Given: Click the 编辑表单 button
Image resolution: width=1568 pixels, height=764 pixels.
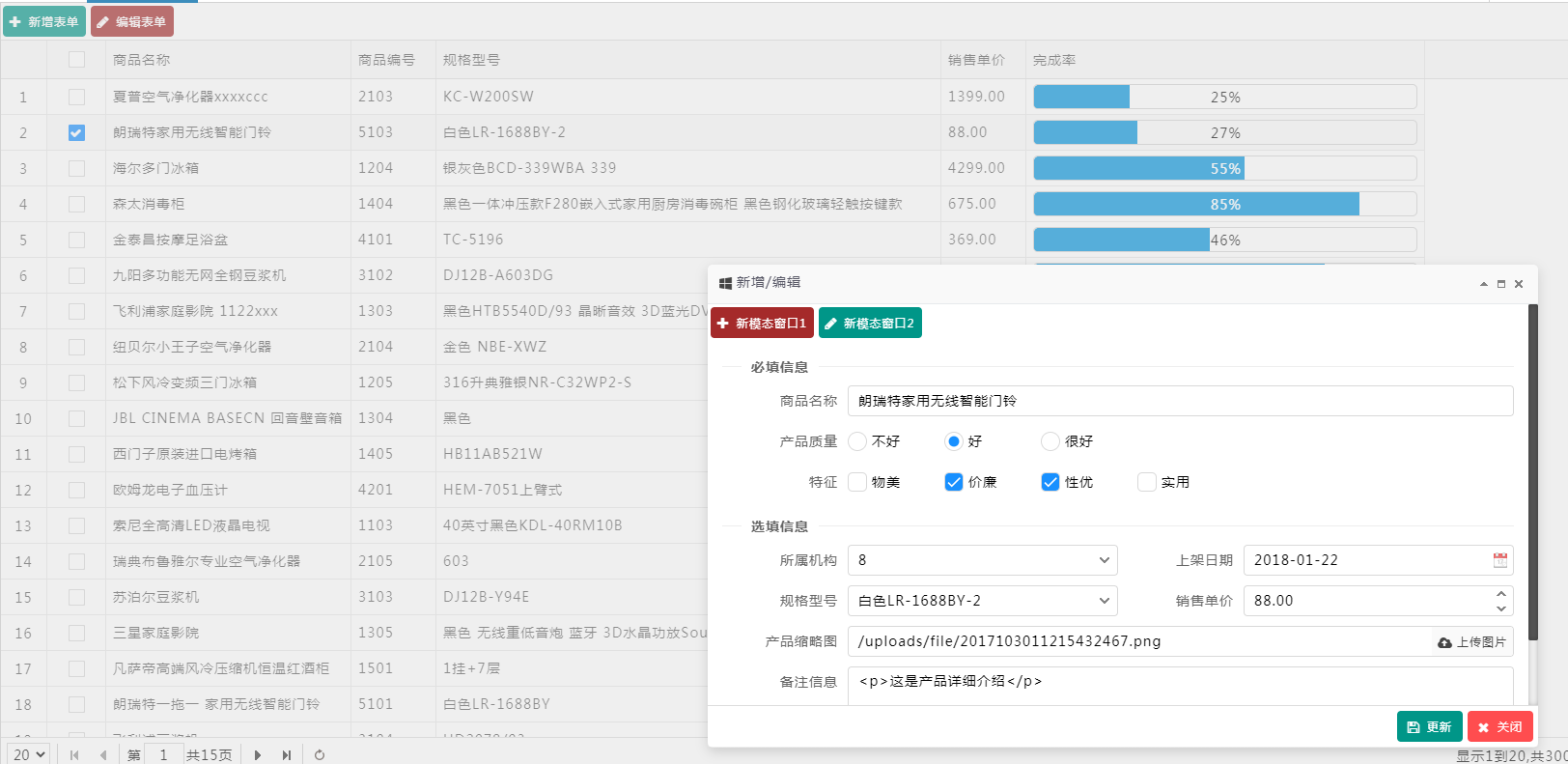Looking at the screenshot, I should coord(132,21).
